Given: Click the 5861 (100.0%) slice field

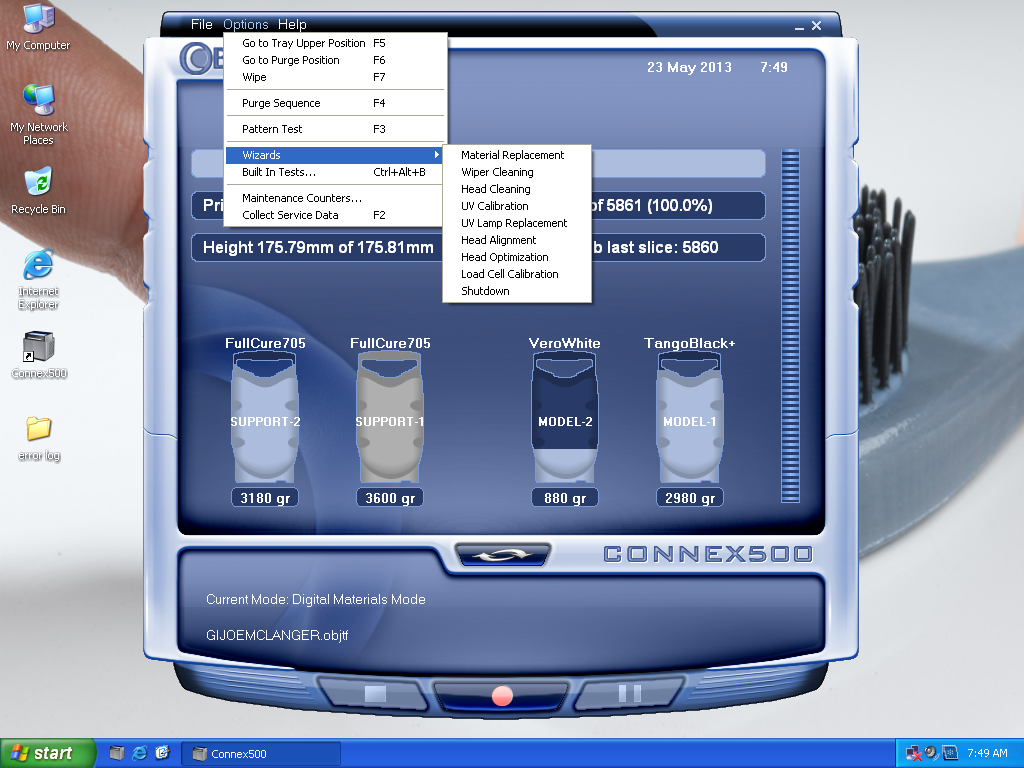Looking at the screenshot, I should pos(678,206).
